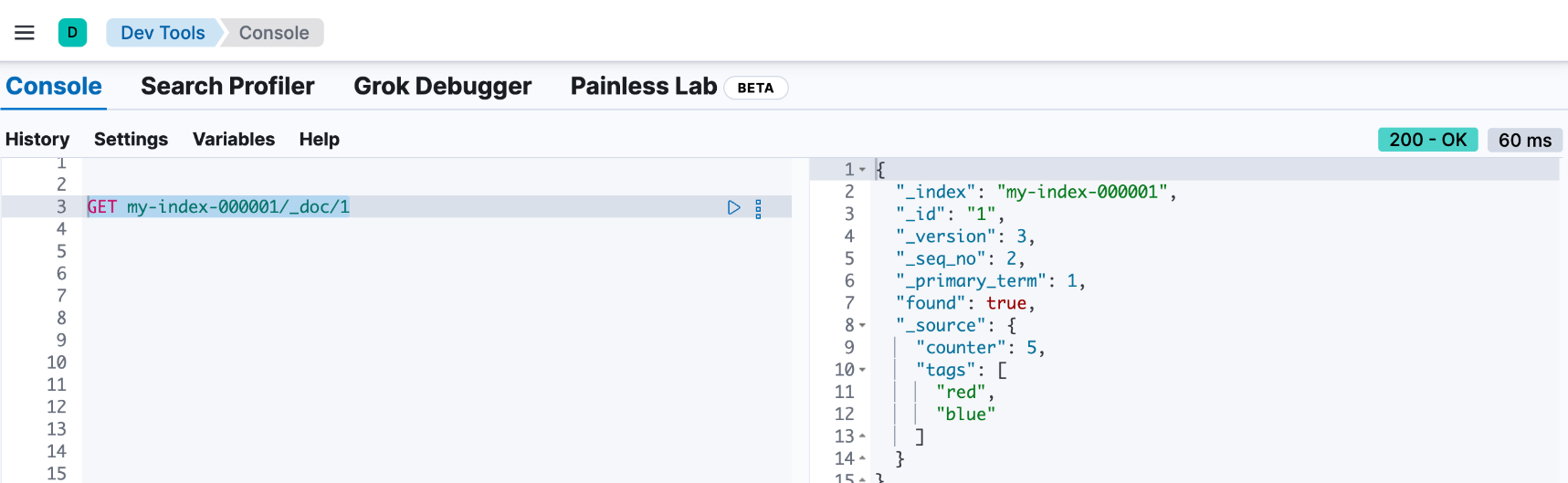Open console Settings
The width and height of the screenshot is (1568, 483).
tap(131, 139)
